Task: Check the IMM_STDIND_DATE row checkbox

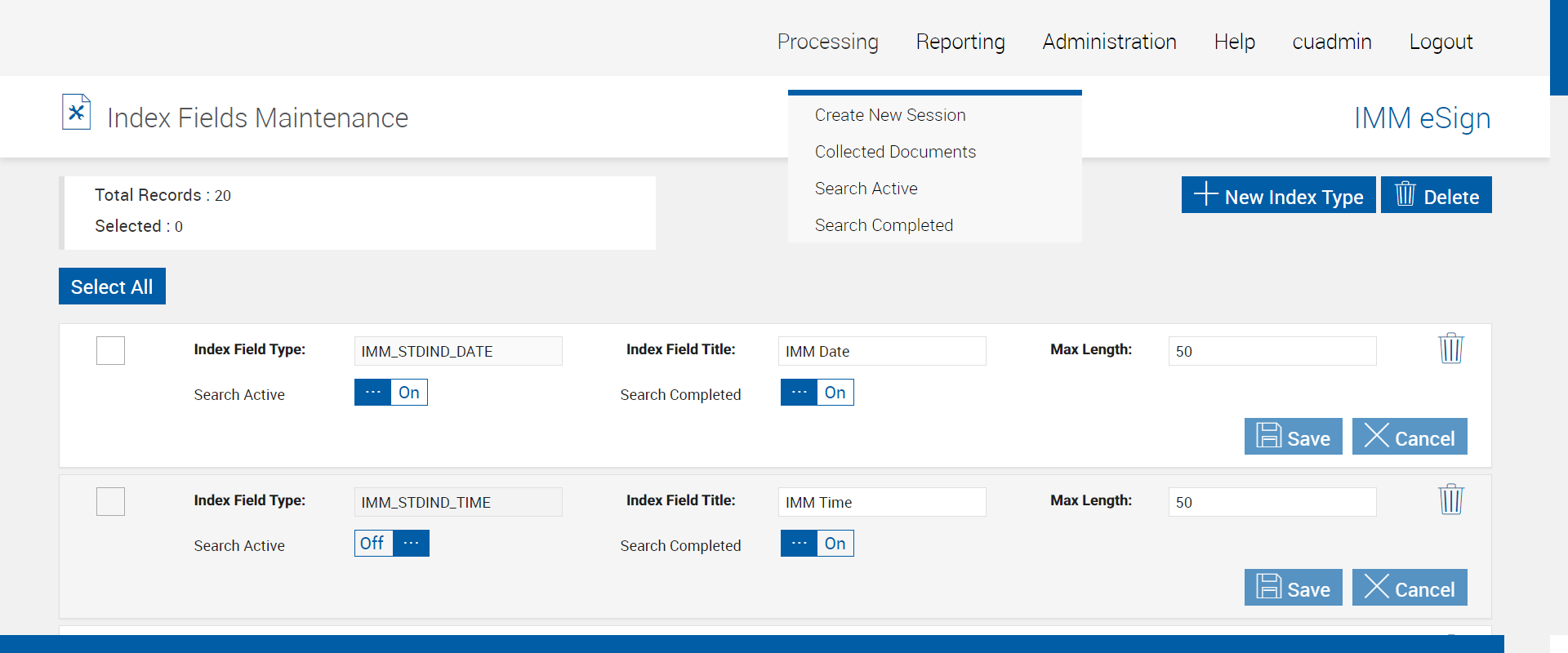Action: pos(110,351)
